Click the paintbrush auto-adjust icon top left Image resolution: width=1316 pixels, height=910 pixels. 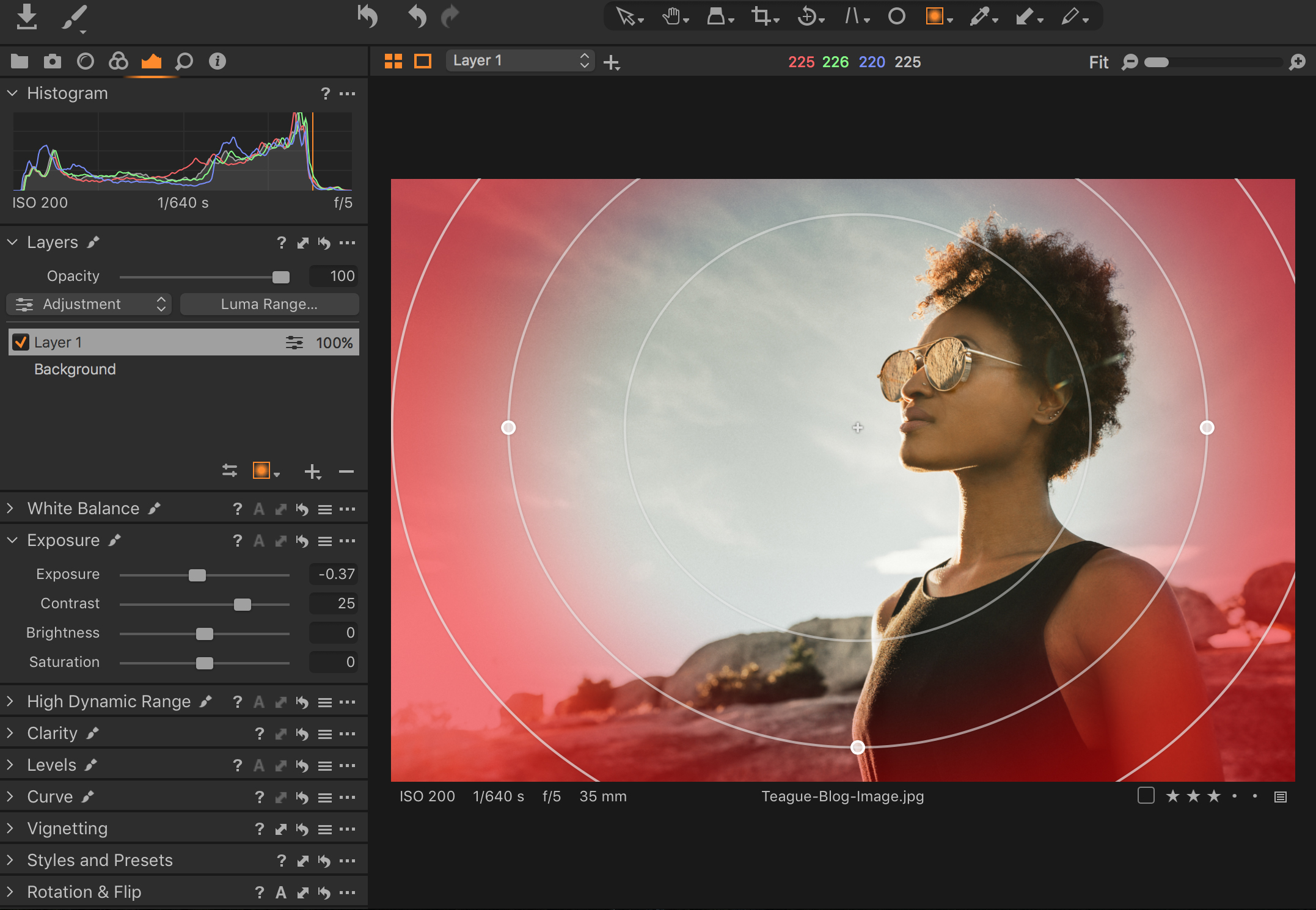pyautogui.click(x=75, y=18)
